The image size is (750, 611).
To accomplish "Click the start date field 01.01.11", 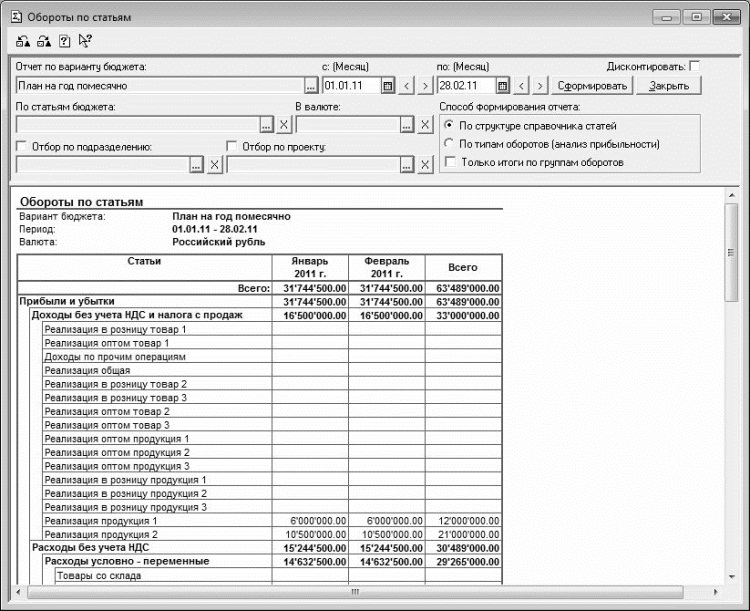I will point(352,86).
